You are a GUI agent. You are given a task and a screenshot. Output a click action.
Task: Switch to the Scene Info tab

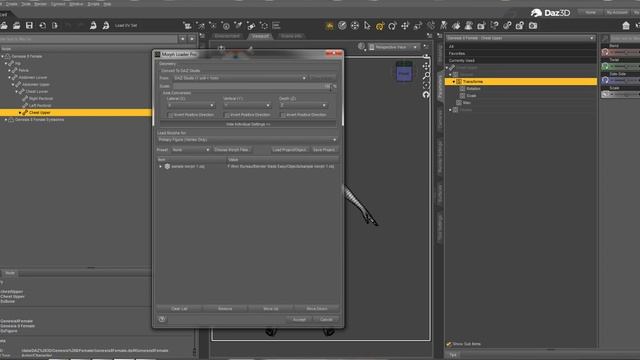pyautogui.click(x=291, y=36)
